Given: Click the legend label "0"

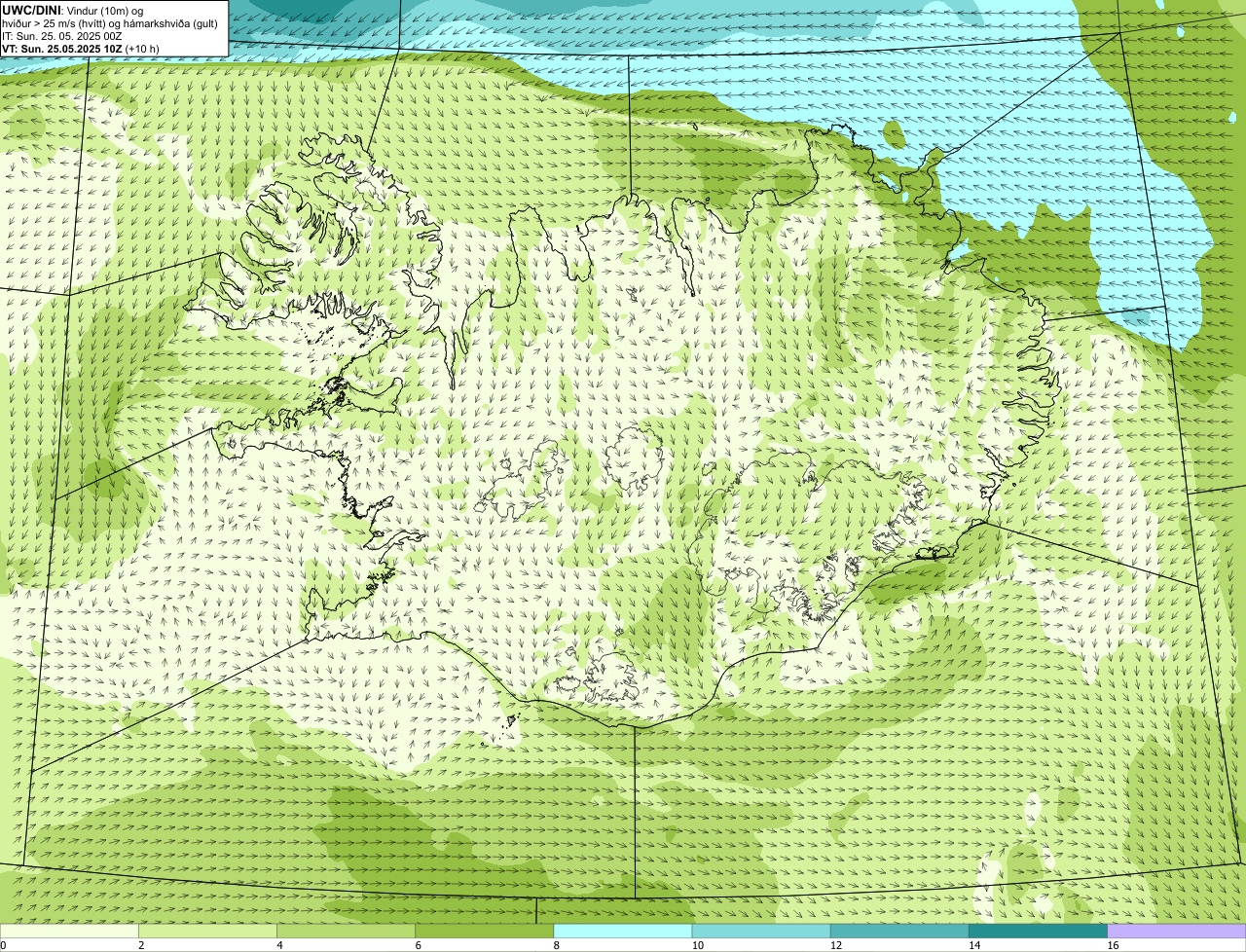Looking at the screenshot, I should point(4,945).
